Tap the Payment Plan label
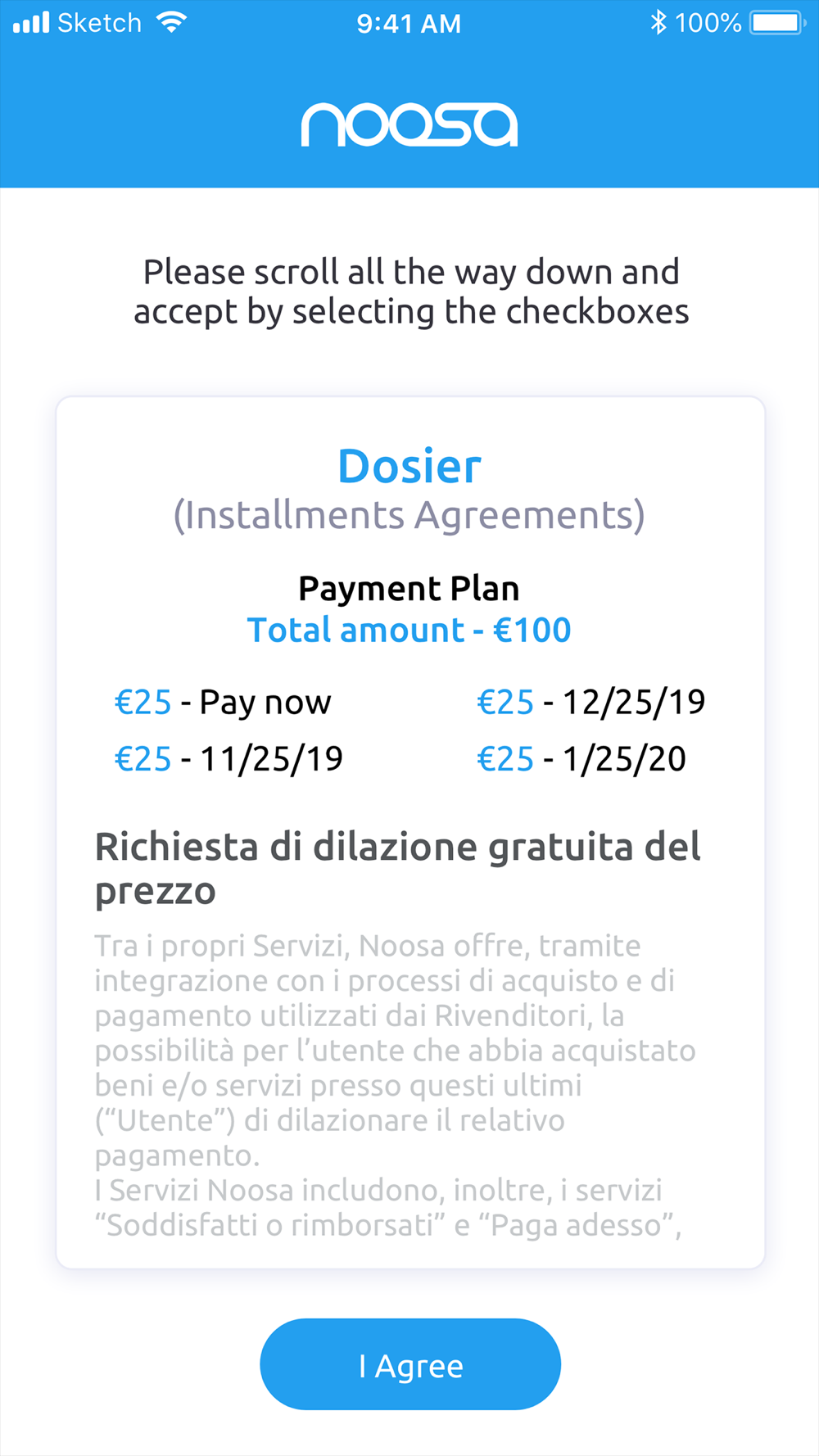Viewport: 819px width, 1456px height. point(409,588)
